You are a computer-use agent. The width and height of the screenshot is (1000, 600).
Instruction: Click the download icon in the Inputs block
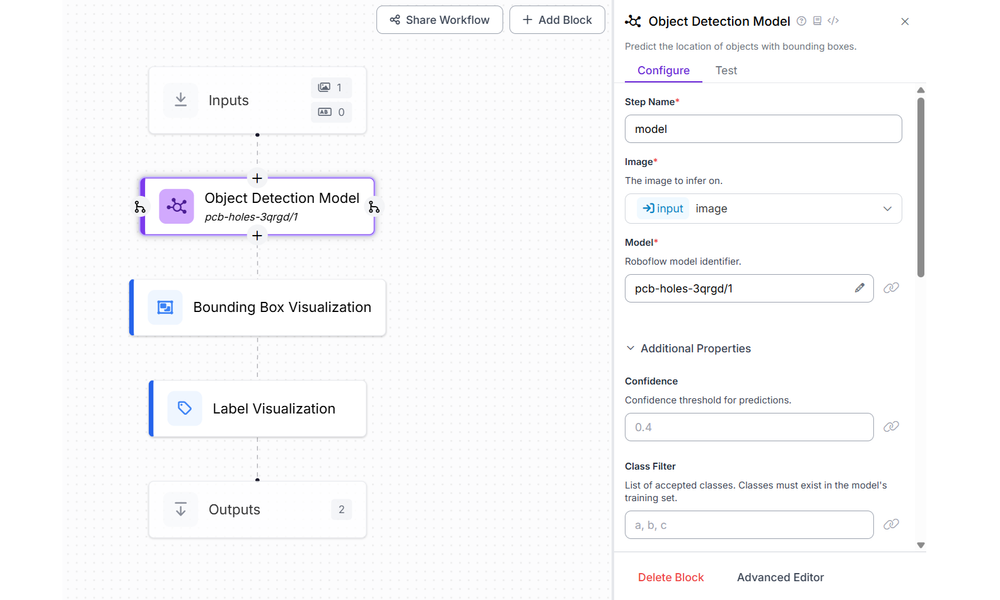point(181,99)
